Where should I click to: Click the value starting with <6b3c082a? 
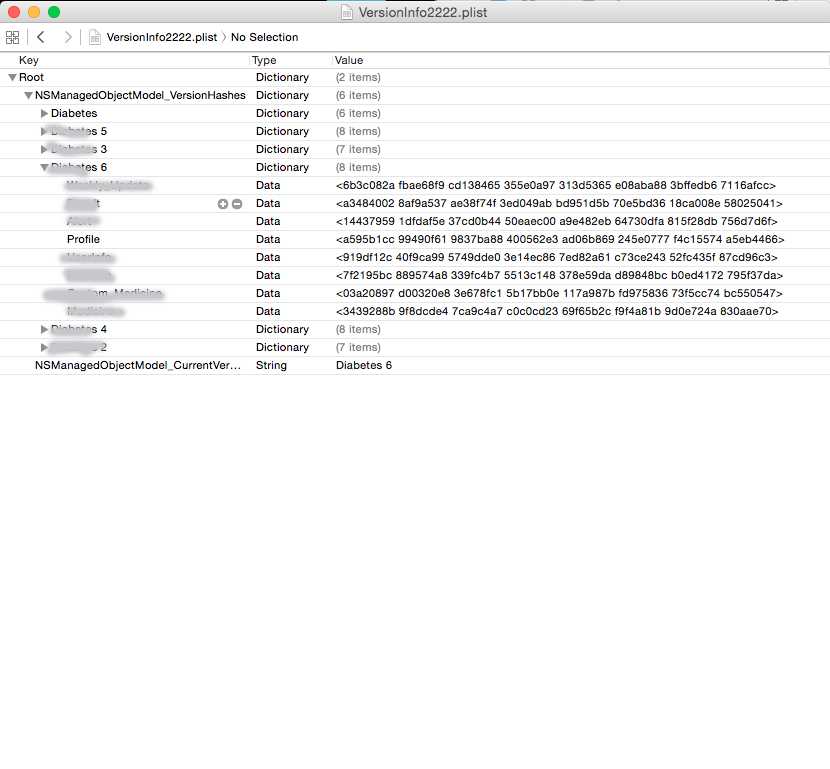click(556, 185)
